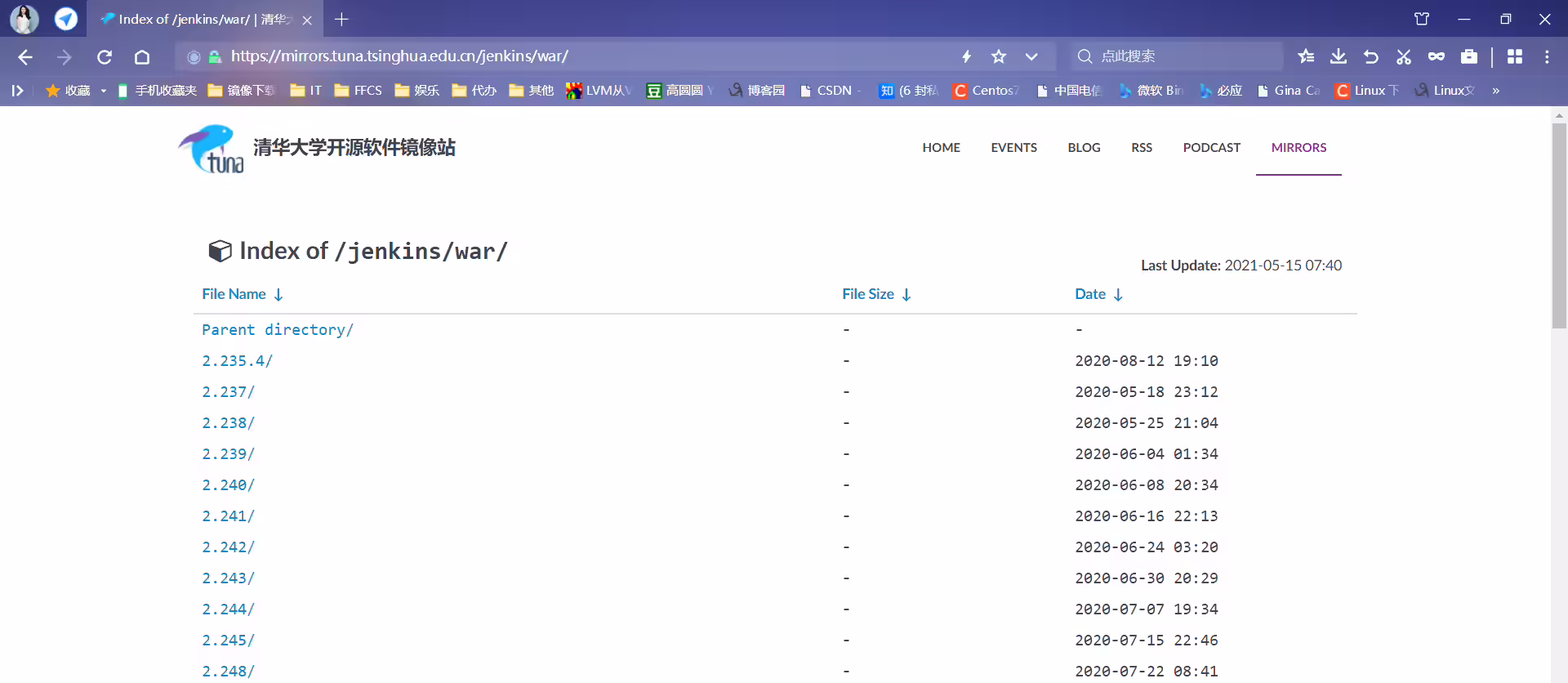Viewport: 1568px width, 683px height.
Task: Open the skin shirt icon in title bar
Action: pos(1422,19)
